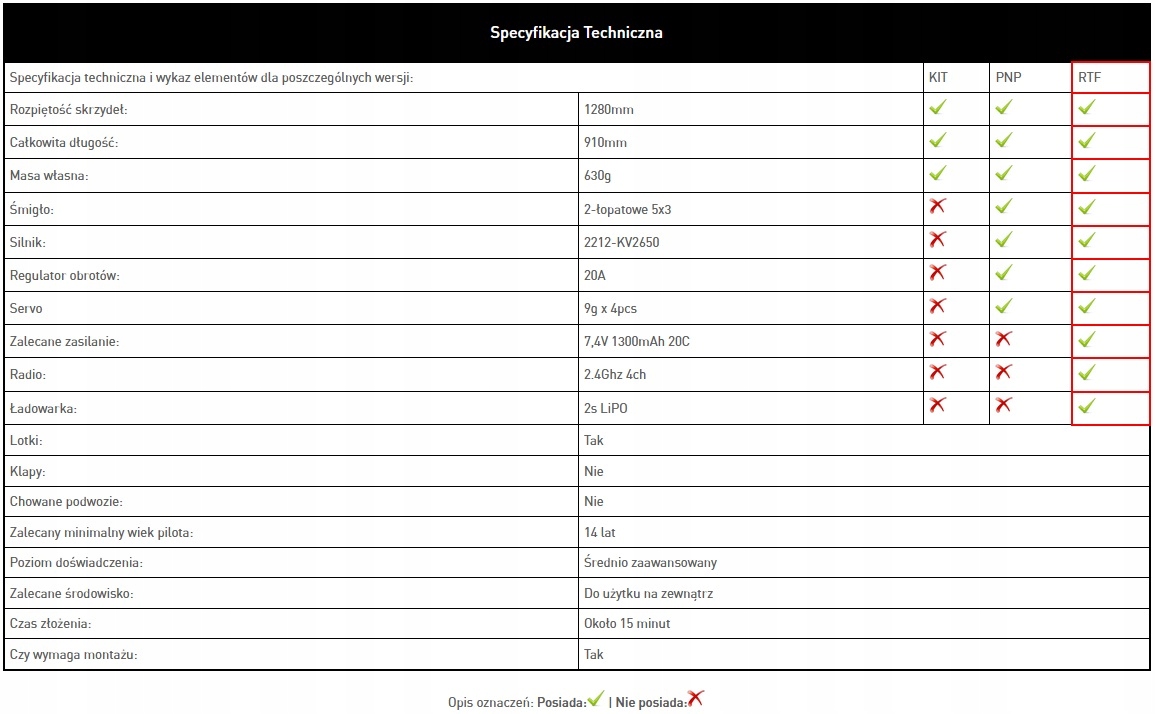Click the PNP column header
This screenshot has height=714, width=1156.
pos(1008,78)
